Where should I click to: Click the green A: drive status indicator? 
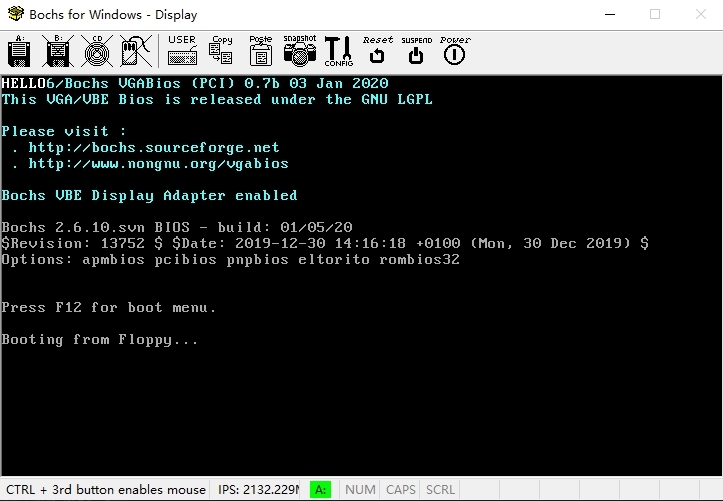320,489
